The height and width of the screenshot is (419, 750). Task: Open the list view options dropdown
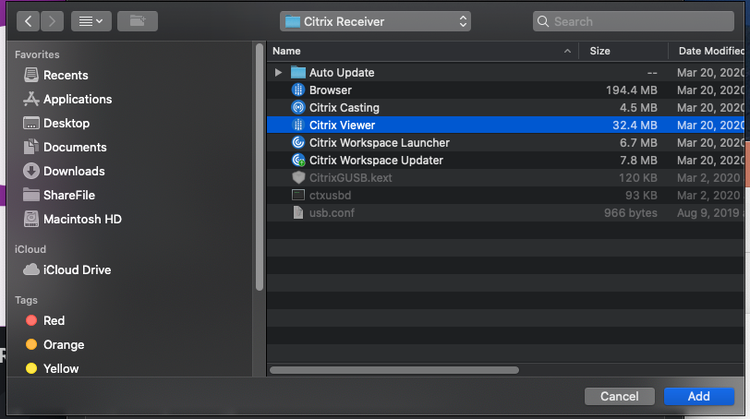point(91,22)
